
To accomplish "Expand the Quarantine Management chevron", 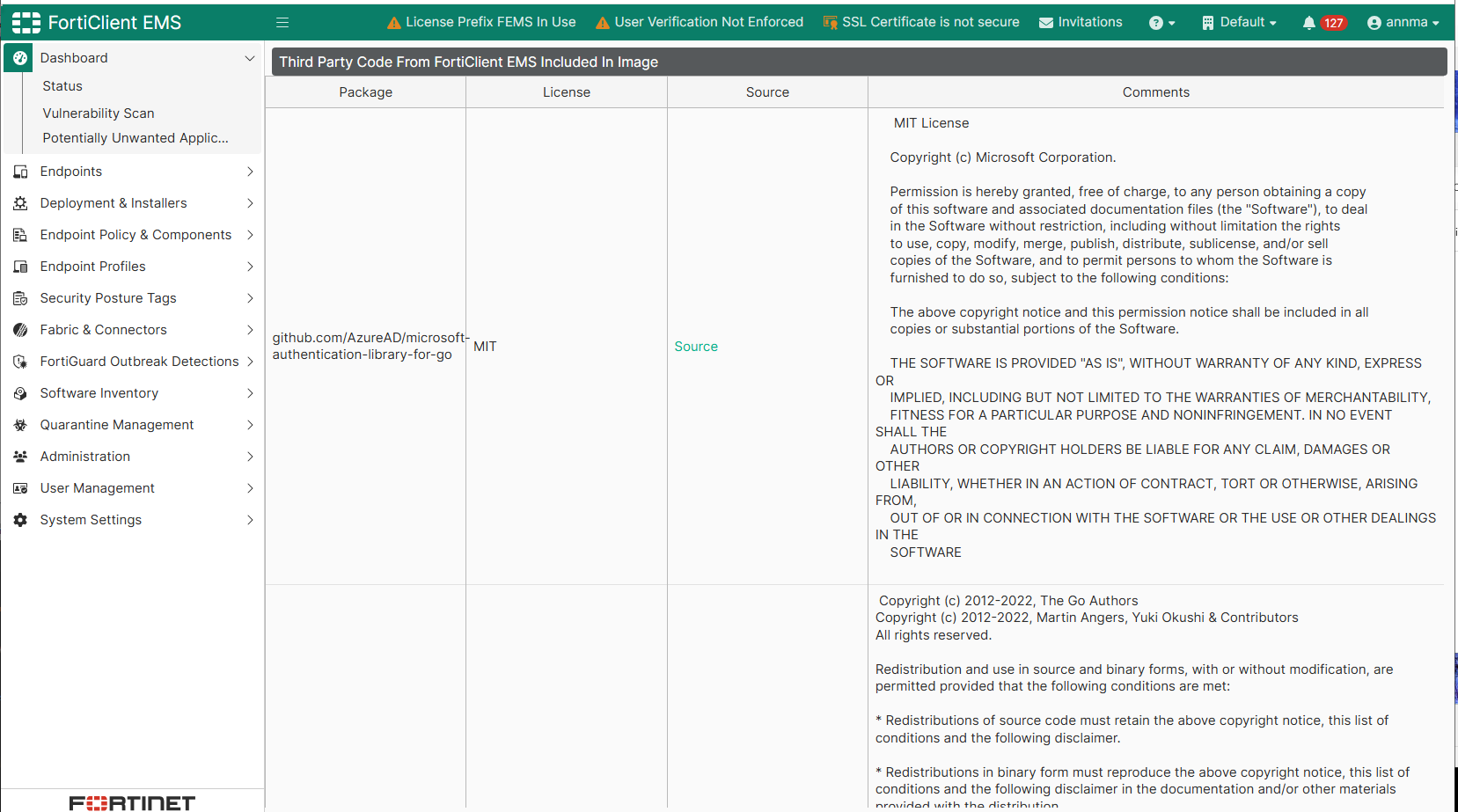I will [250, 425].
